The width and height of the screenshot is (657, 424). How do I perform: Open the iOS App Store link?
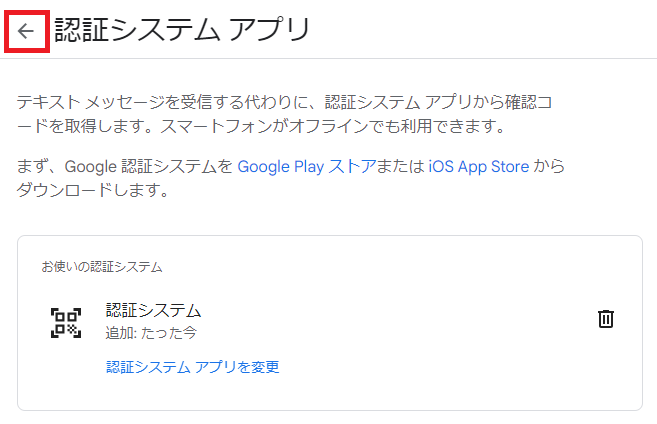(479, 167)
